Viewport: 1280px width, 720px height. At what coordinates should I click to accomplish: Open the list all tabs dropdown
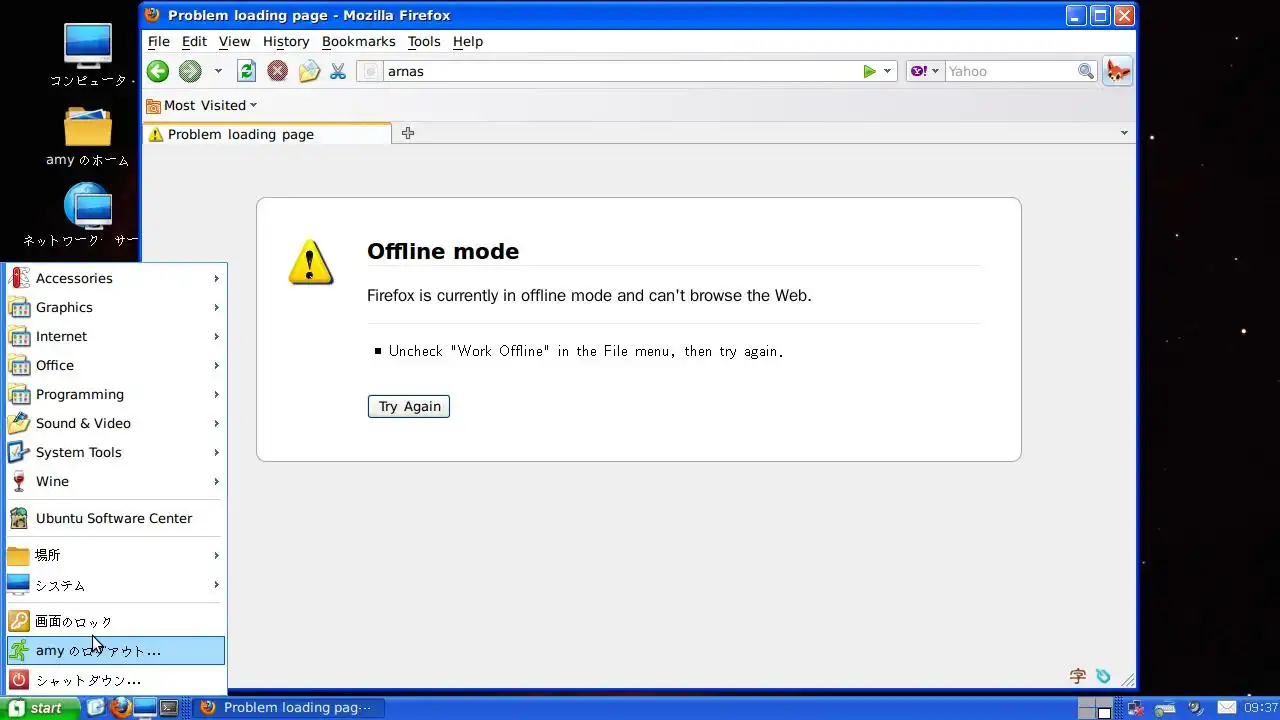point(1124,133)
